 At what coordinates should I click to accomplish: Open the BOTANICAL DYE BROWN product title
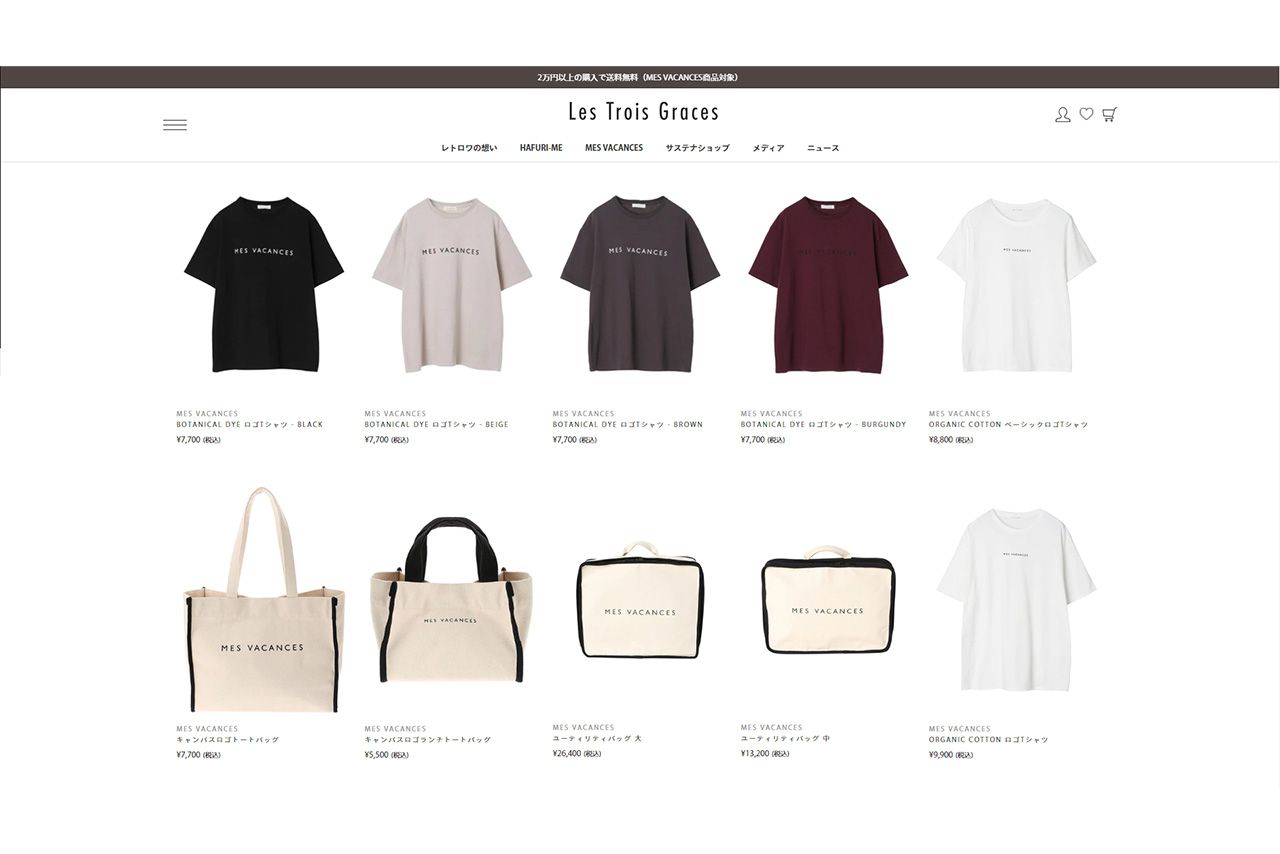[x=628, y=425]
